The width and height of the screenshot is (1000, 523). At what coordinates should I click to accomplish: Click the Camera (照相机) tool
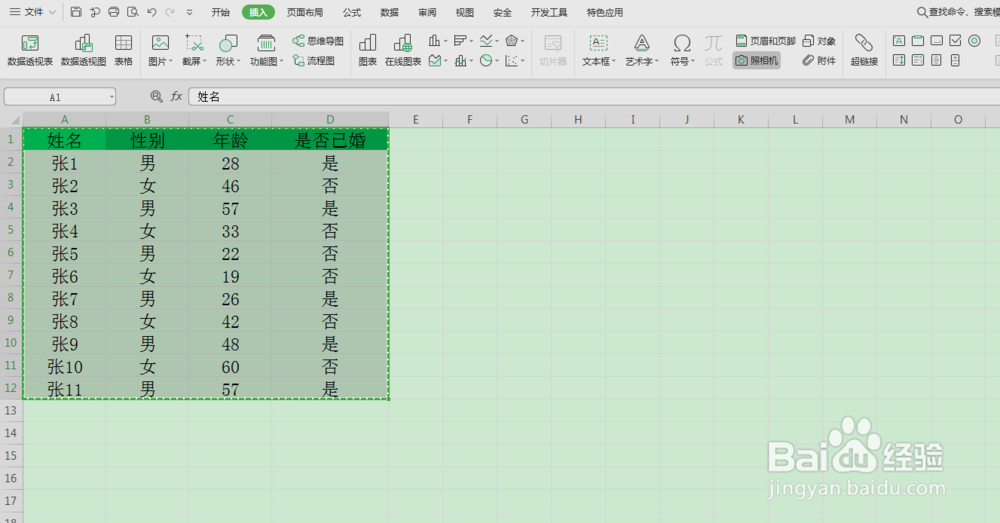[756, 61]
